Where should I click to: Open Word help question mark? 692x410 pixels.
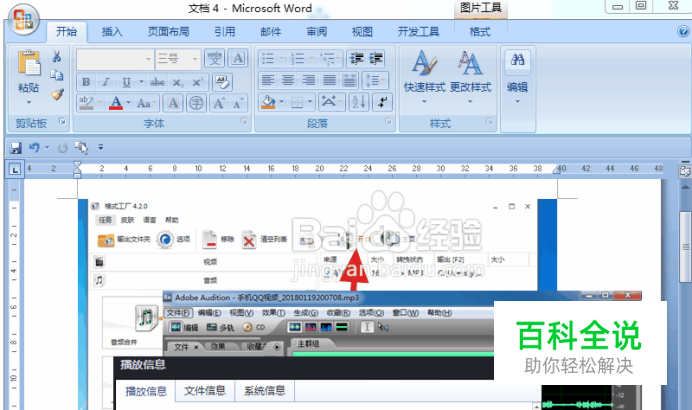(x=683, y=31)
